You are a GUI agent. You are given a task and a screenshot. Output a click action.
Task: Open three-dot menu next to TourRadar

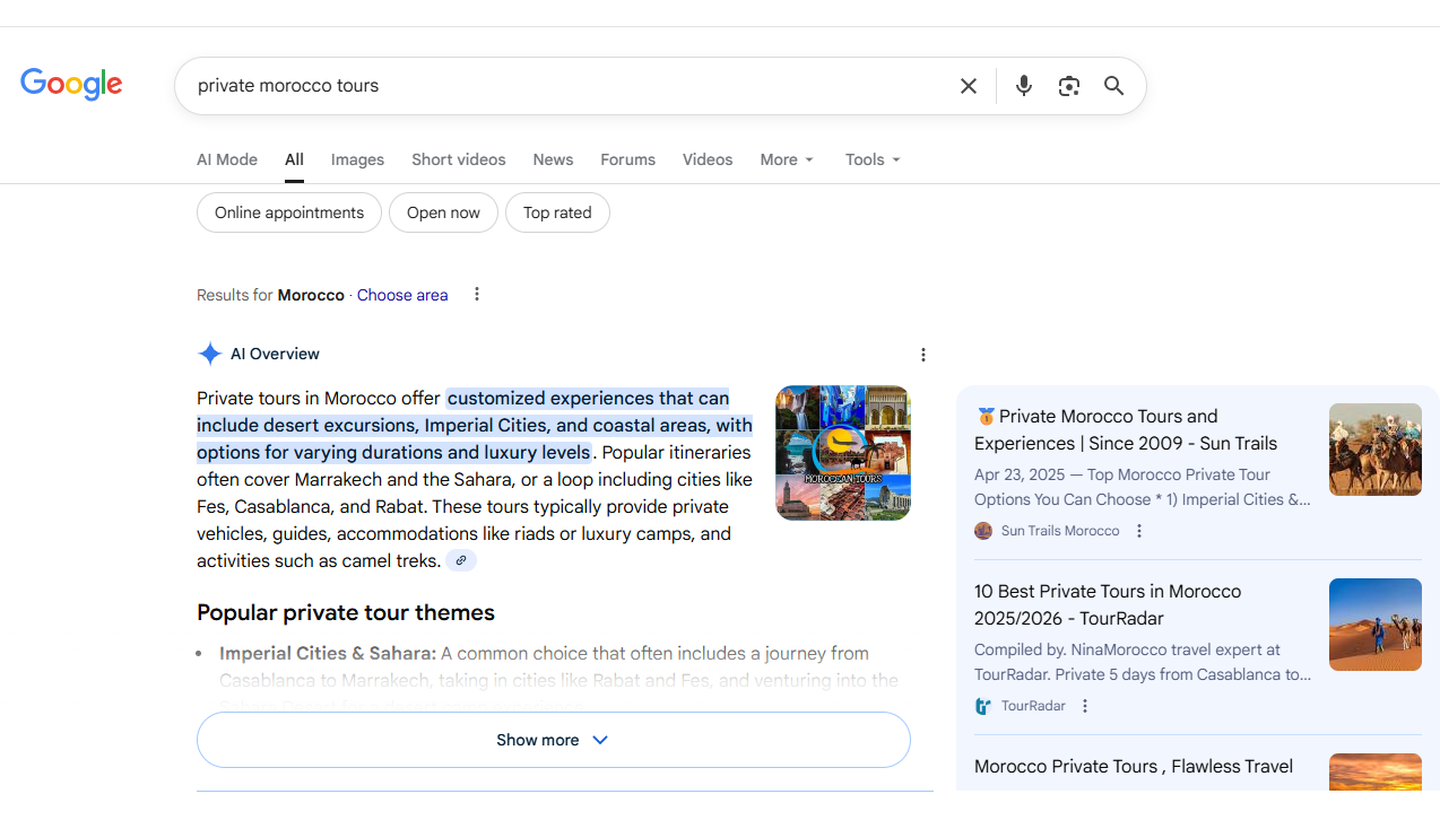tap(1085, 706)
